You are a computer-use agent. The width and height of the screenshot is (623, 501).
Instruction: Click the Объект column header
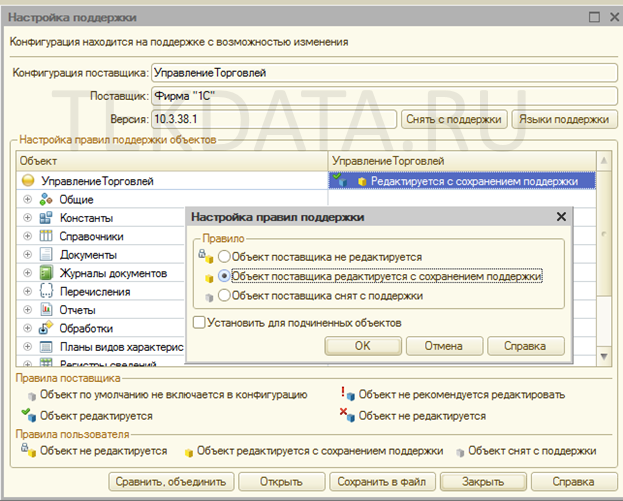coord(172,161)
